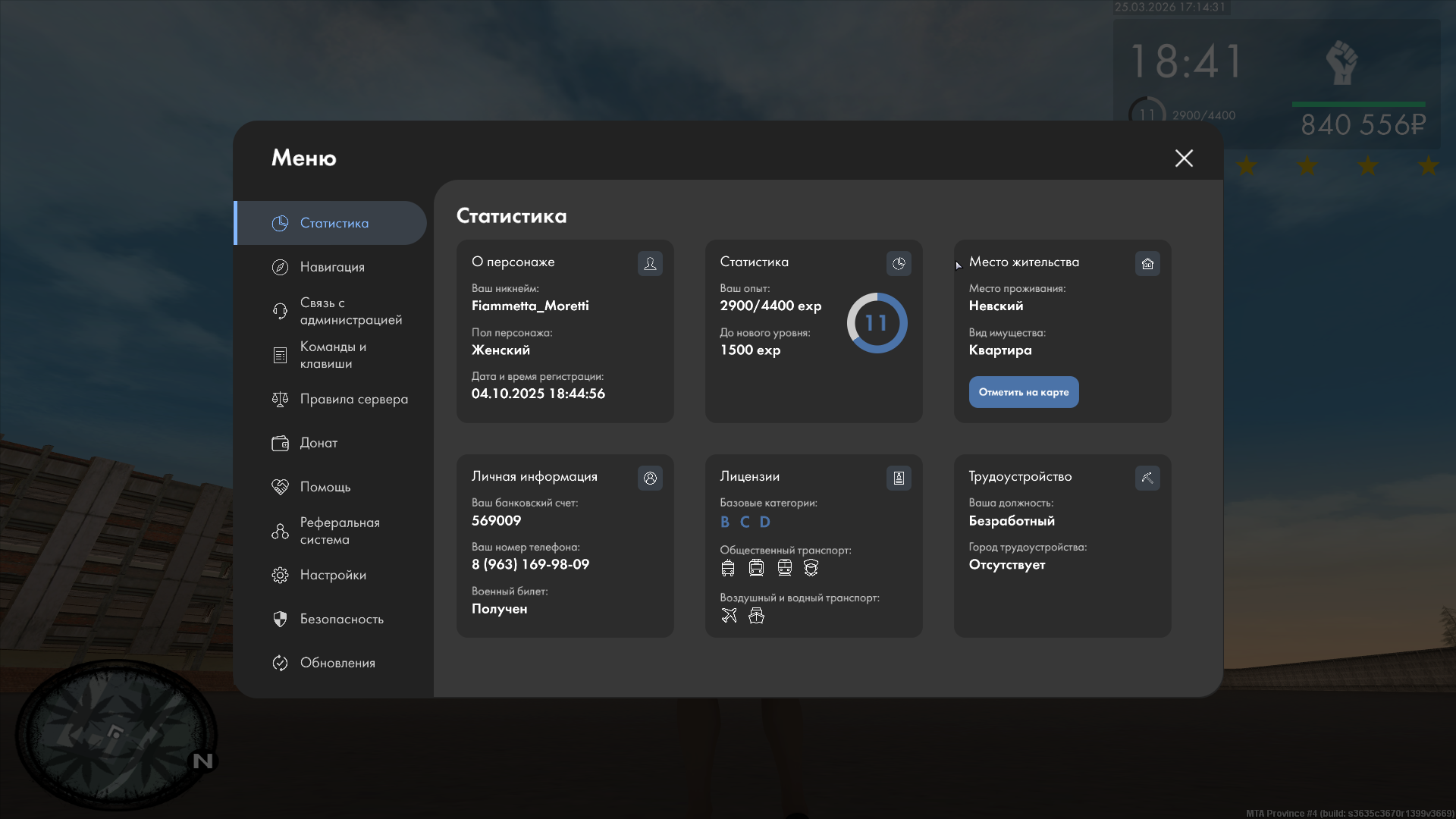This screenshot has height=819, width=1456.
Task: Open the Безопасность section
Action: (341, 619)
